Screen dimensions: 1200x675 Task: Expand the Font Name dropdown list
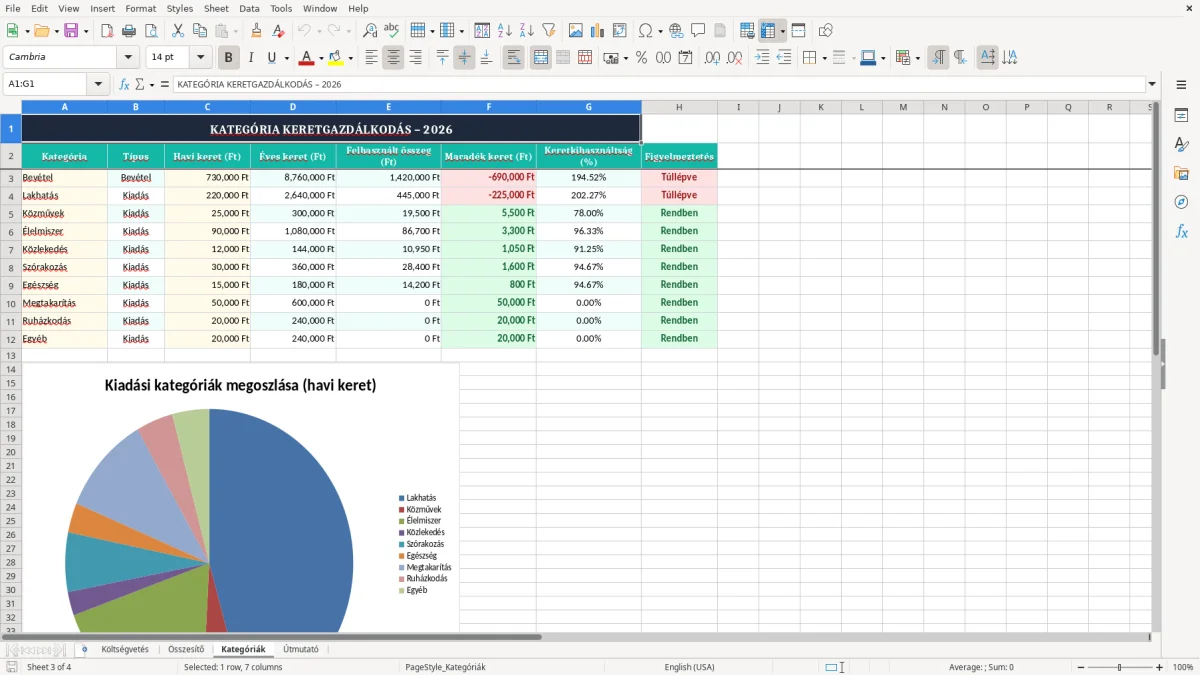[x=127, y=57]
